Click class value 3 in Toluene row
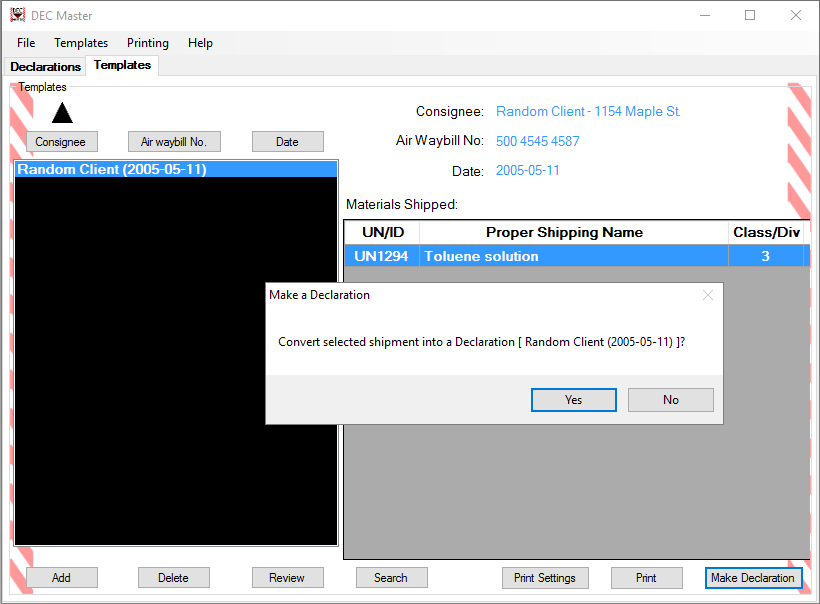The image size is (820, 604). tap(766, 256)
